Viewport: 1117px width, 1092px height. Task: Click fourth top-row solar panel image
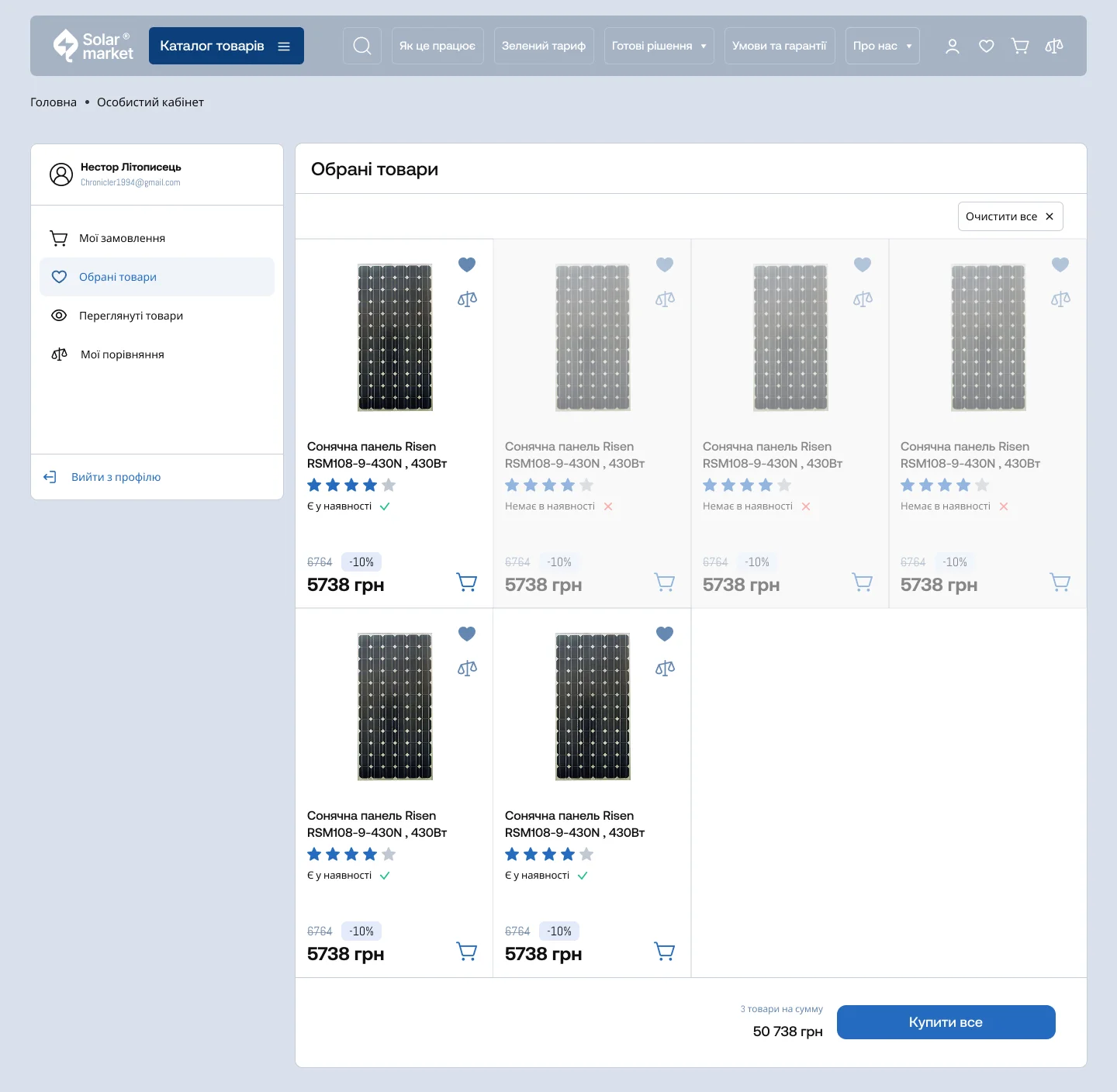pos(988,337)
